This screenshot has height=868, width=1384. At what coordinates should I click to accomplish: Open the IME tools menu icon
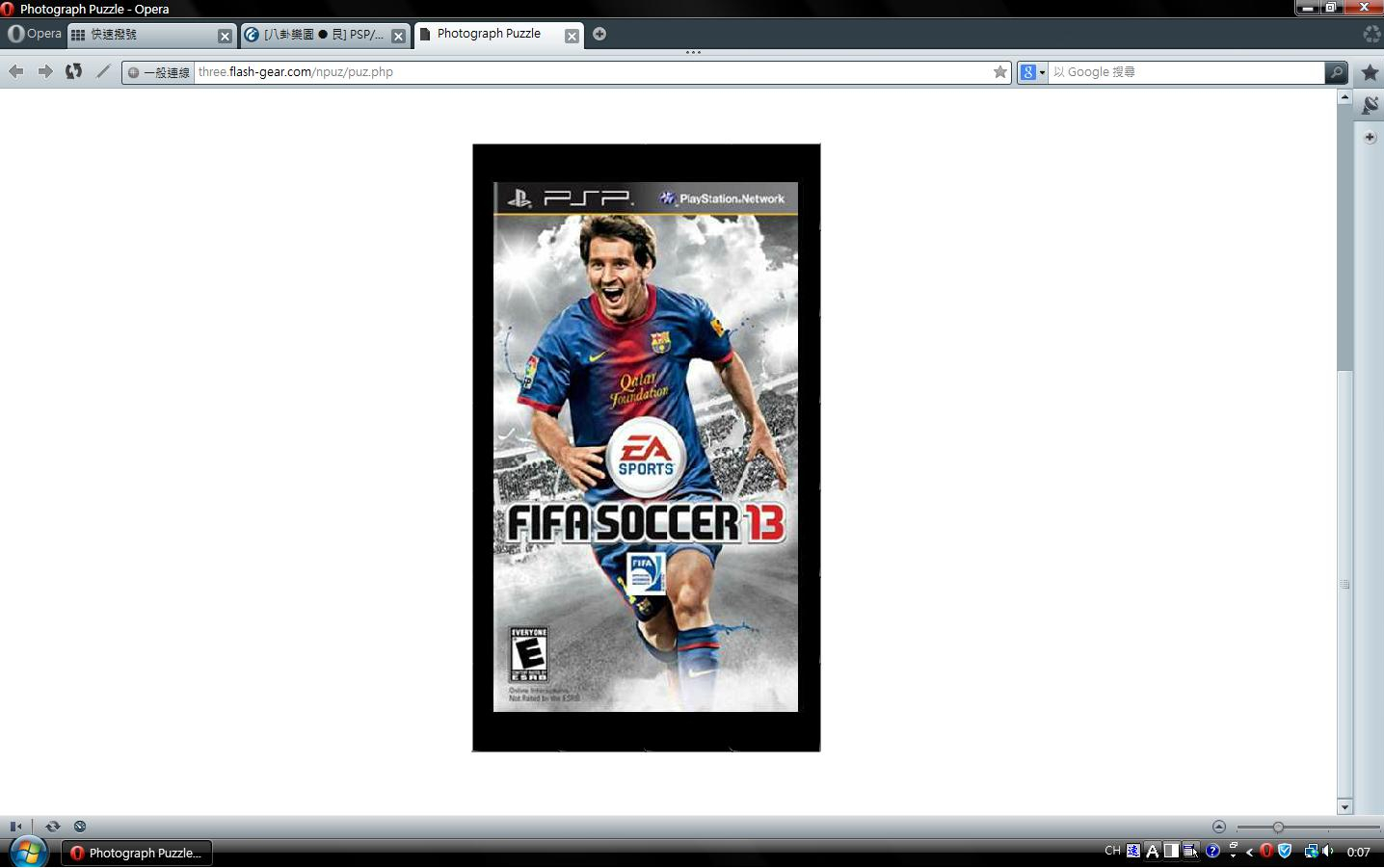[x=1191, y=851]
